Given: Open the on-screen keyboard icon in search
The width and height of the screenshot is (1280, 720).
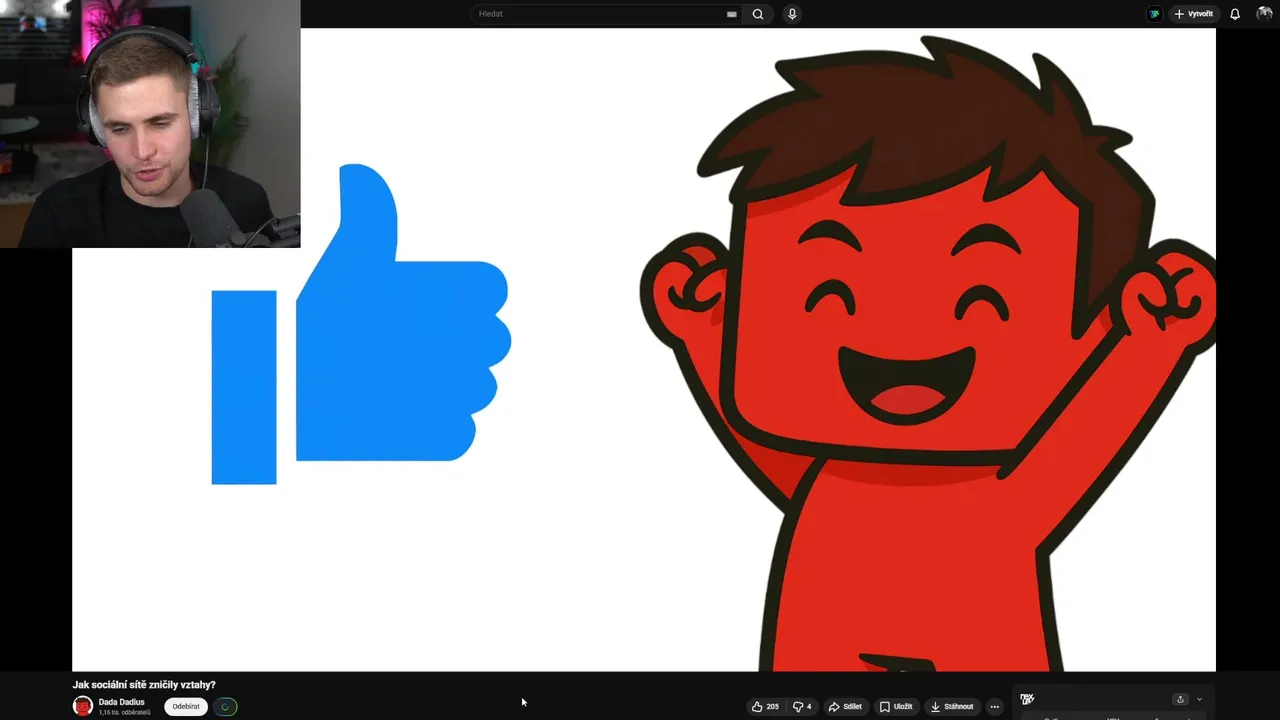Looking at the screenshot, I should (731, 14).
